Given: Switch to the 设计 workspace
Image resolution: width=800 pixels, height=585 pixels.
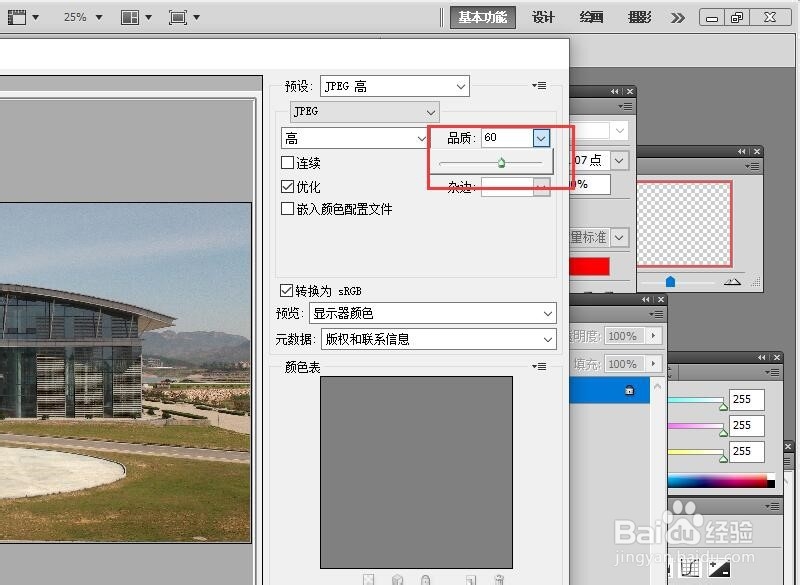Looking at the screenshot, I should pos(543,17).
